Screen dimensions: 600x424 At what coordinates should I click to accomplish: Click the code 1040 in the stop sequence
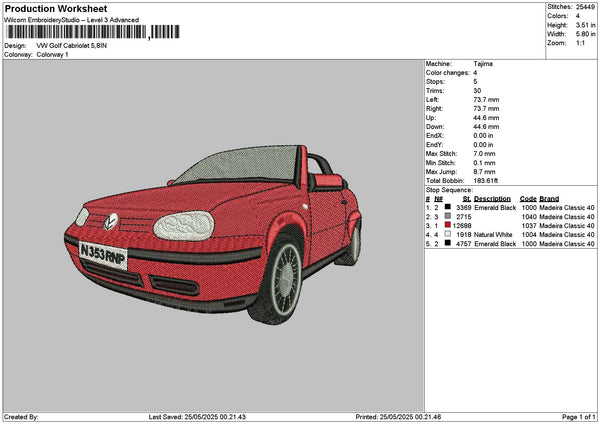tap(529, 217)
